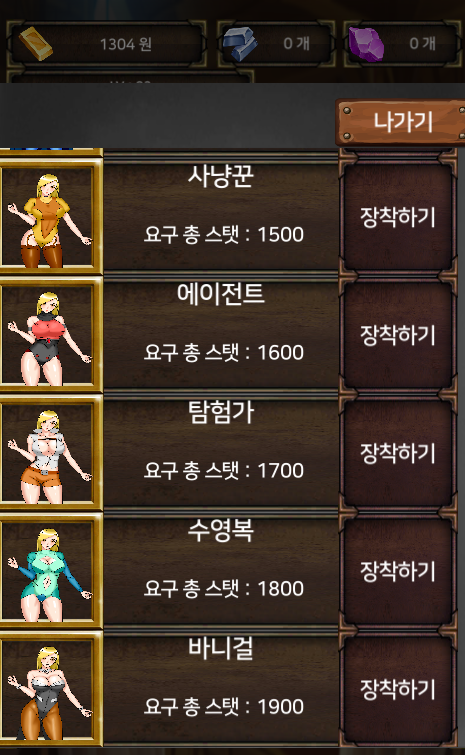Equip the 바니걸 costume with 장착하기
The image size is (465, 755).
click(398, 689)
